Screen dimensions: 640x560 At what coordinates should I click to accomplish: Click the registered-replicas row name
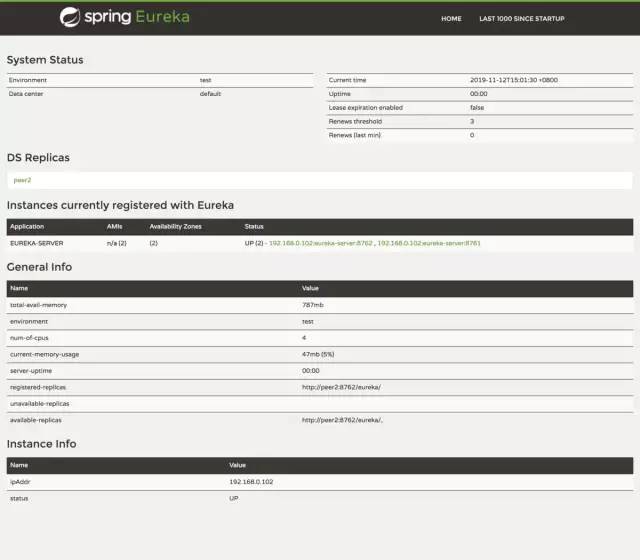[38, 387]
